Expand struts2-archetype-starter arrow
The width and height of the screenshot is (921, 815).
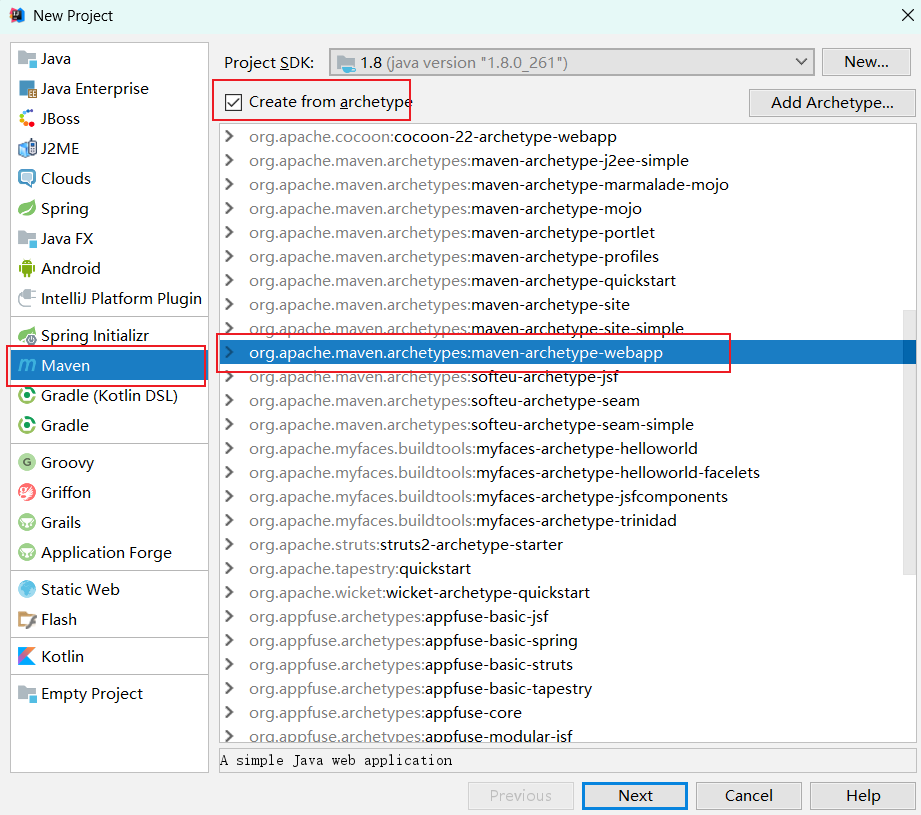point(230,544)
